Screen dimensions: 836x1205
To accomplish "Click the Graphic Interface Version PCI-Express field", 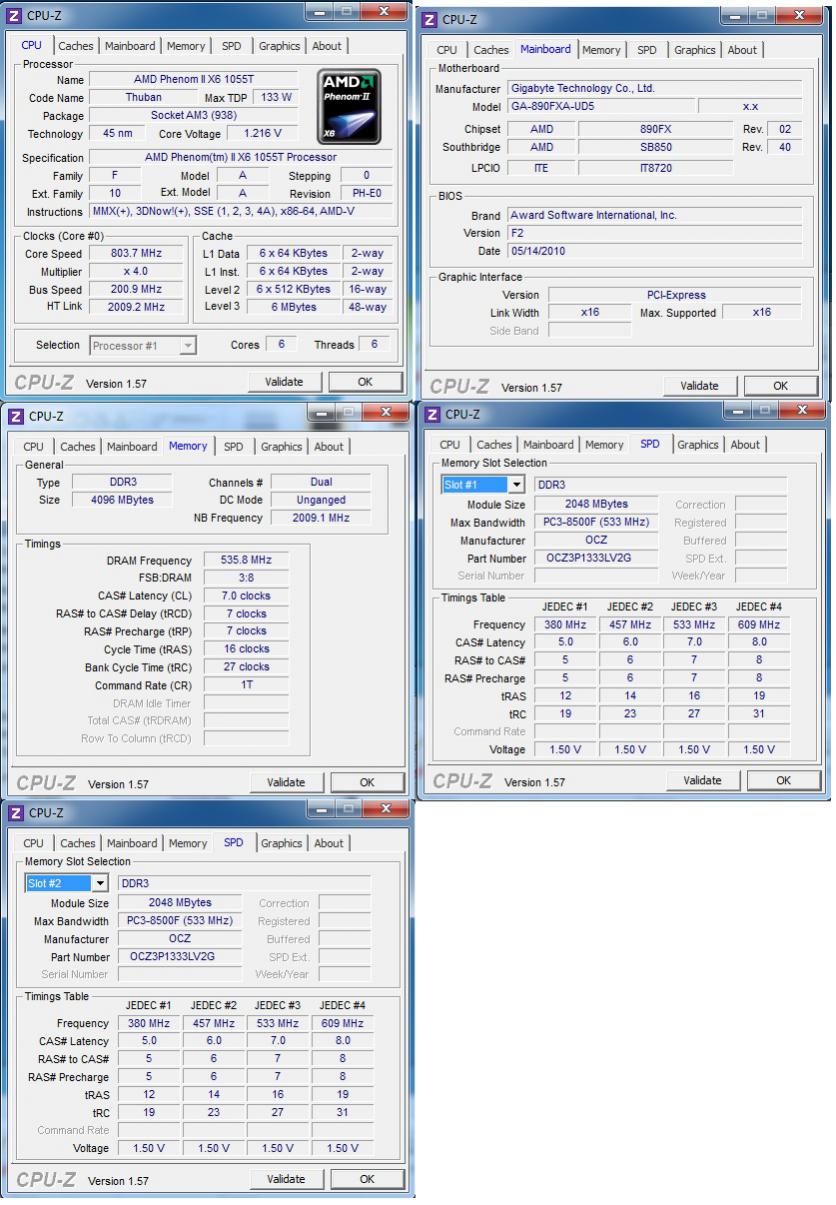I will click(x=675, y=295).
